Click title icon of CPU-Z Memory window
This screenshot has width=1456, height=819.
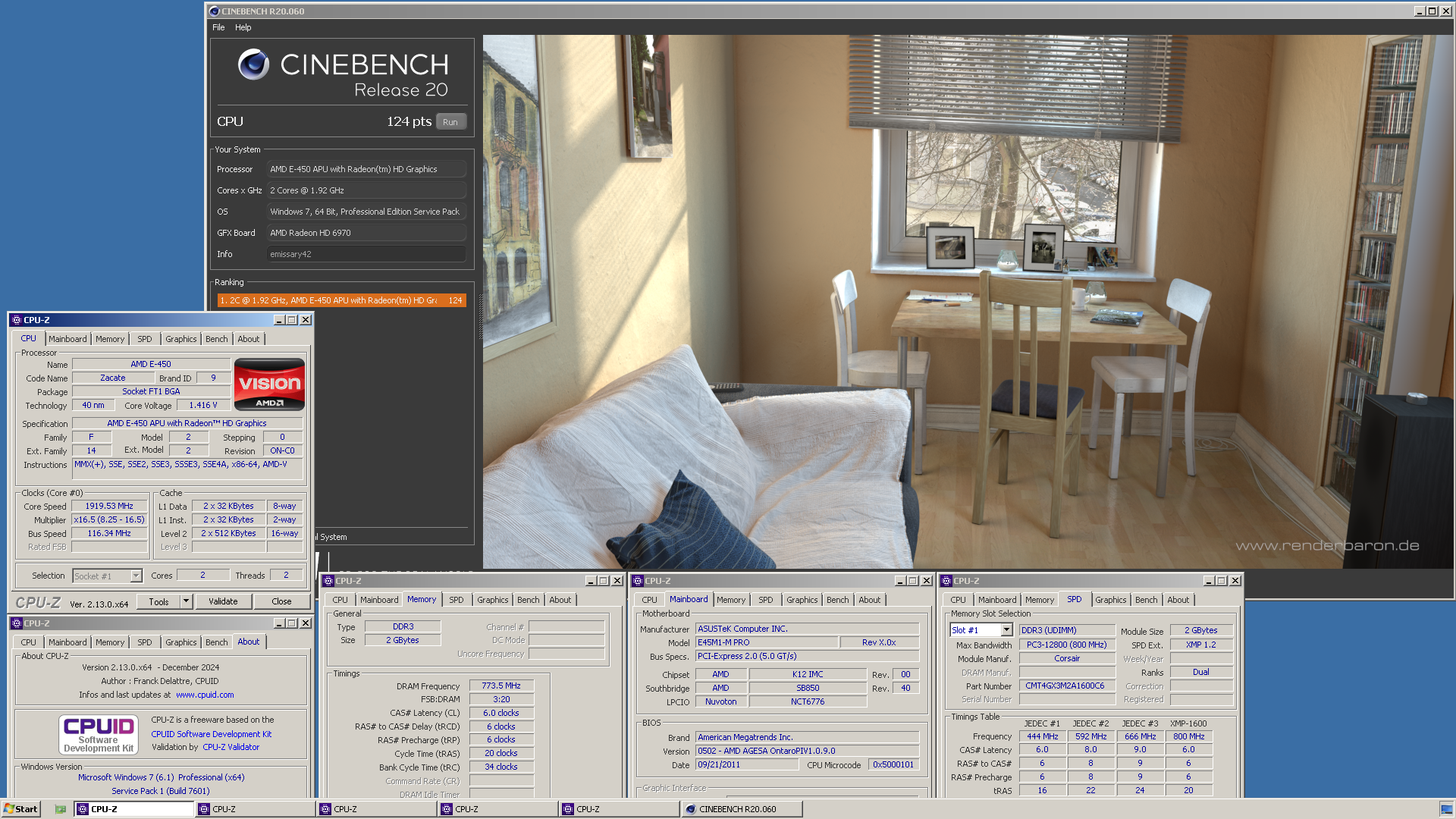click(328, 581)
